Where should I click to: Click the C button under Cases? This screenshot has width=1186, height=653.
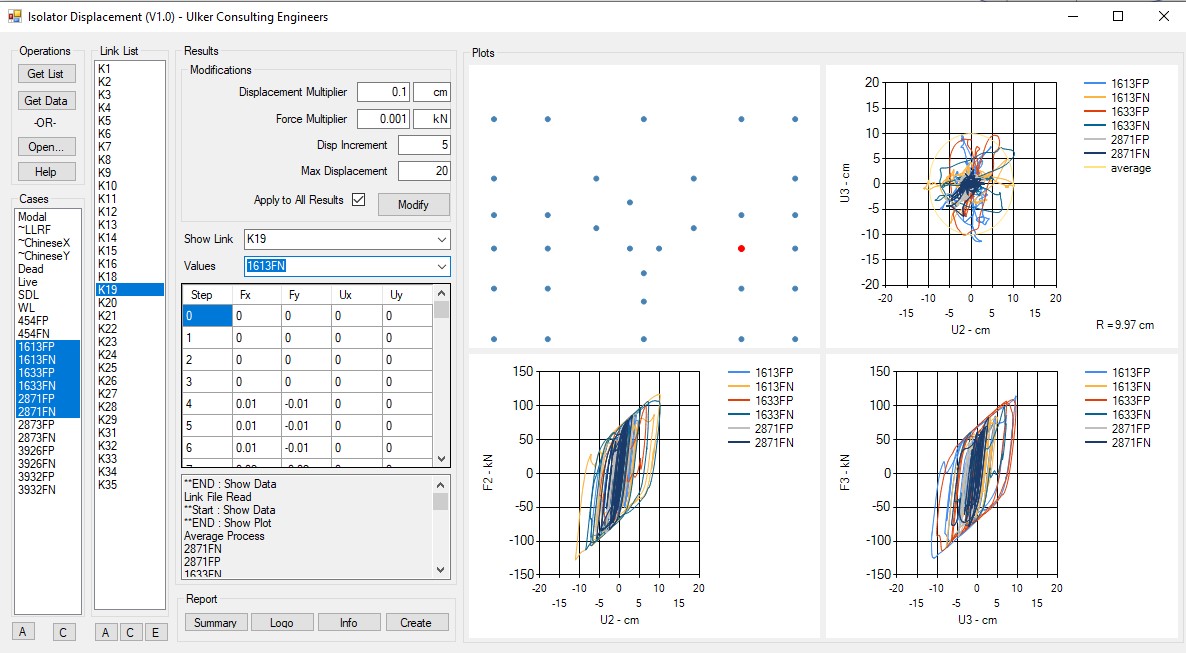click(x=63, y=632)
